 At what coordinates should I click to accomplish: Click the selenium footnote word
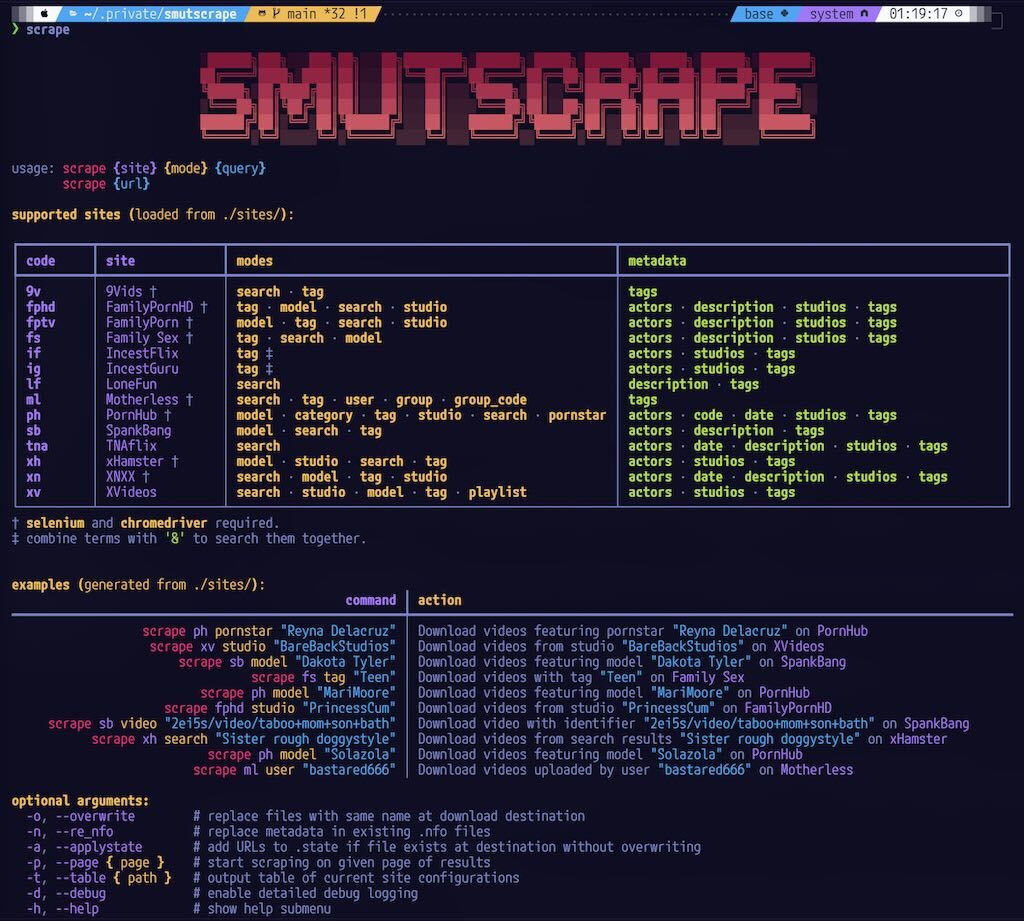point(56,523)
